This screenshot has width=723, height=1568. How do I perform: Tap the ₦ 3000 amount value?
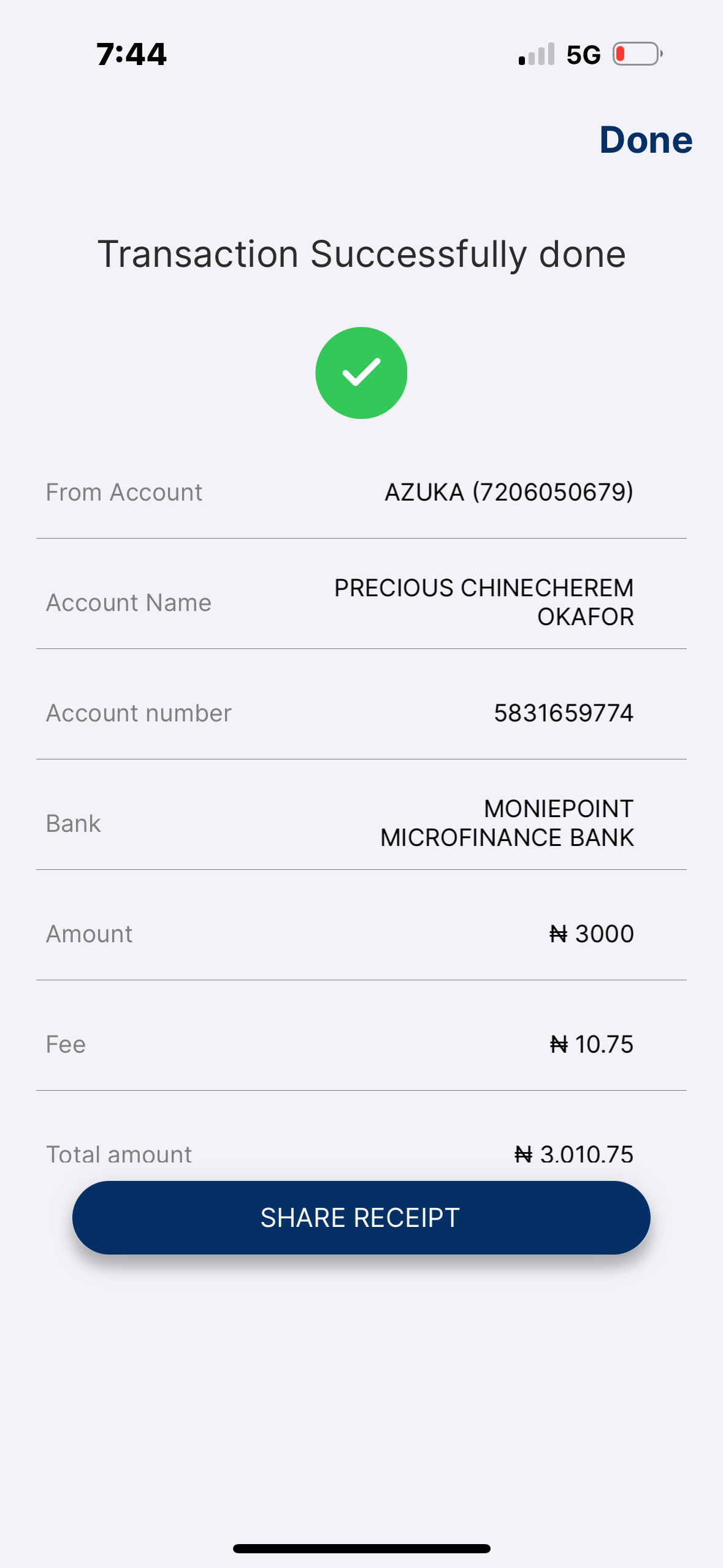[x=591, y=934]
